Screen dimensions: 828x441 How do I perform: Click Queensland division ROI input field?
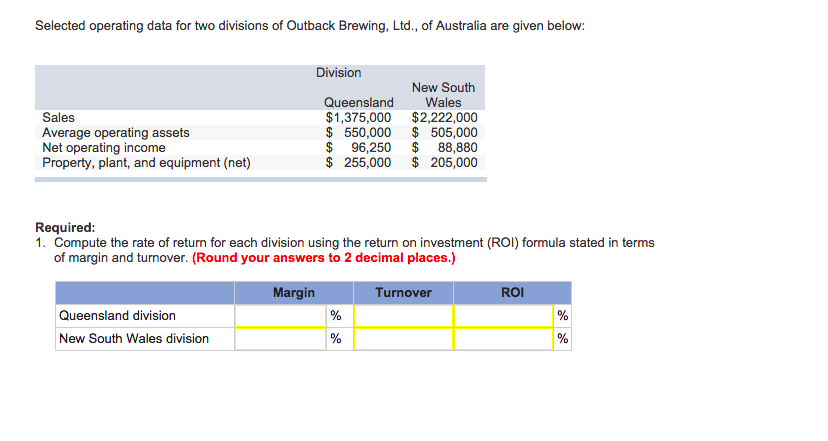tap(504, 316)
